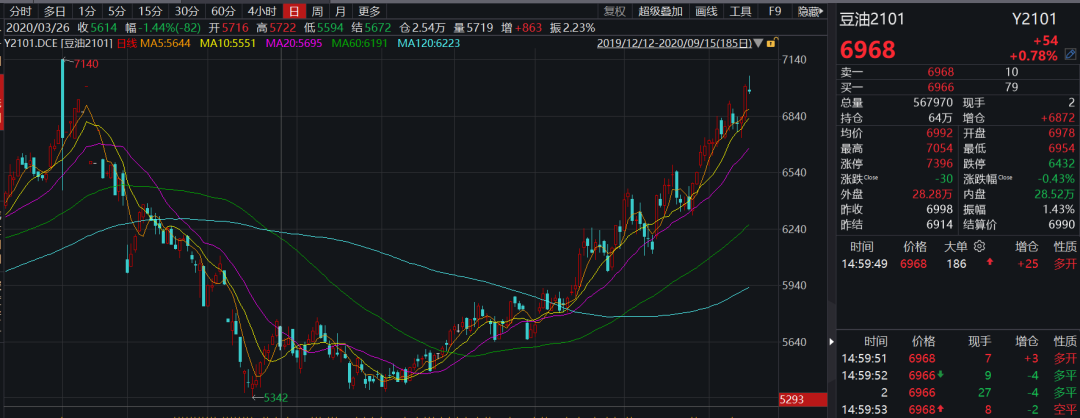Open the 画线 drawing tools
This screenshot has height=418, width=1080.
coord(706,12)
